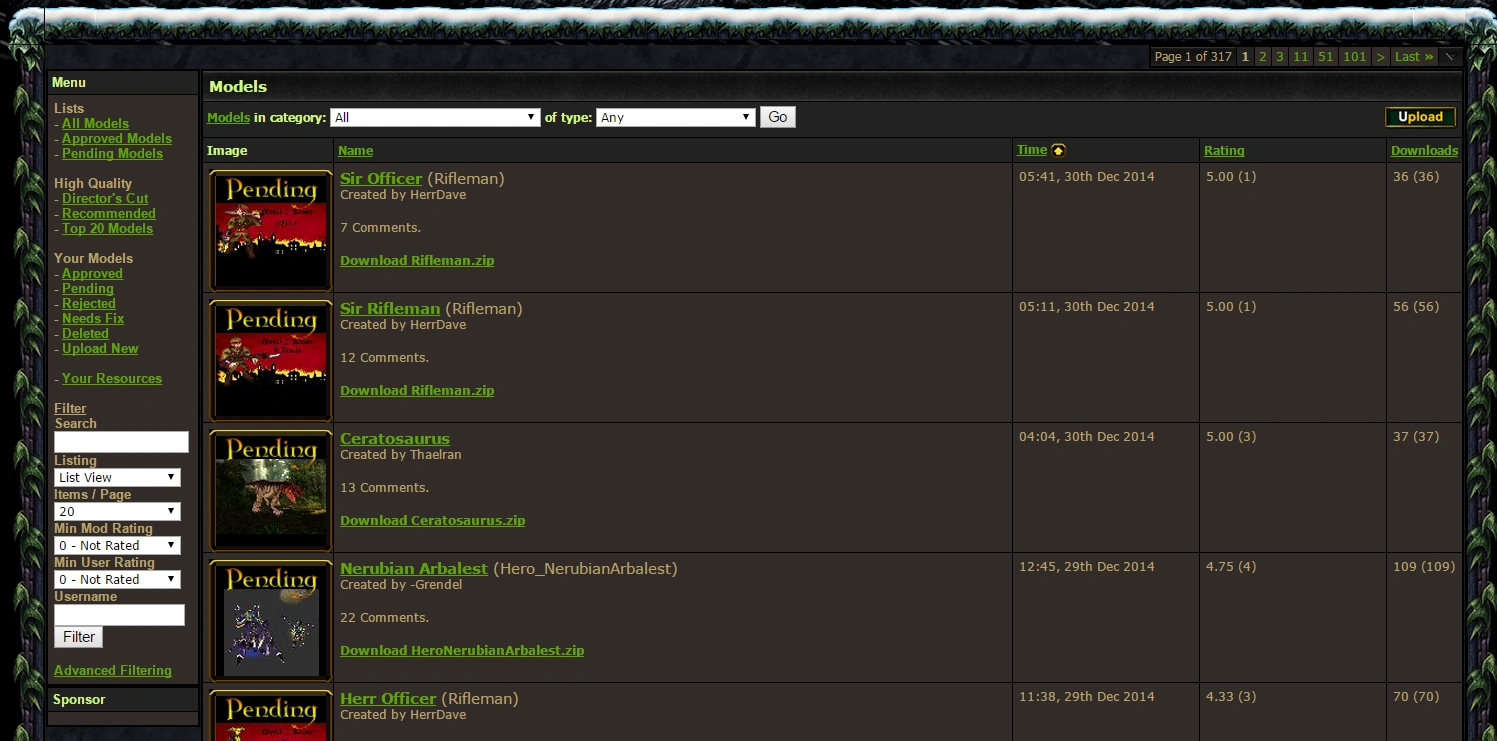Open the Items / Page dropdown
The image size is (1497, 741).
coord(117,511)
